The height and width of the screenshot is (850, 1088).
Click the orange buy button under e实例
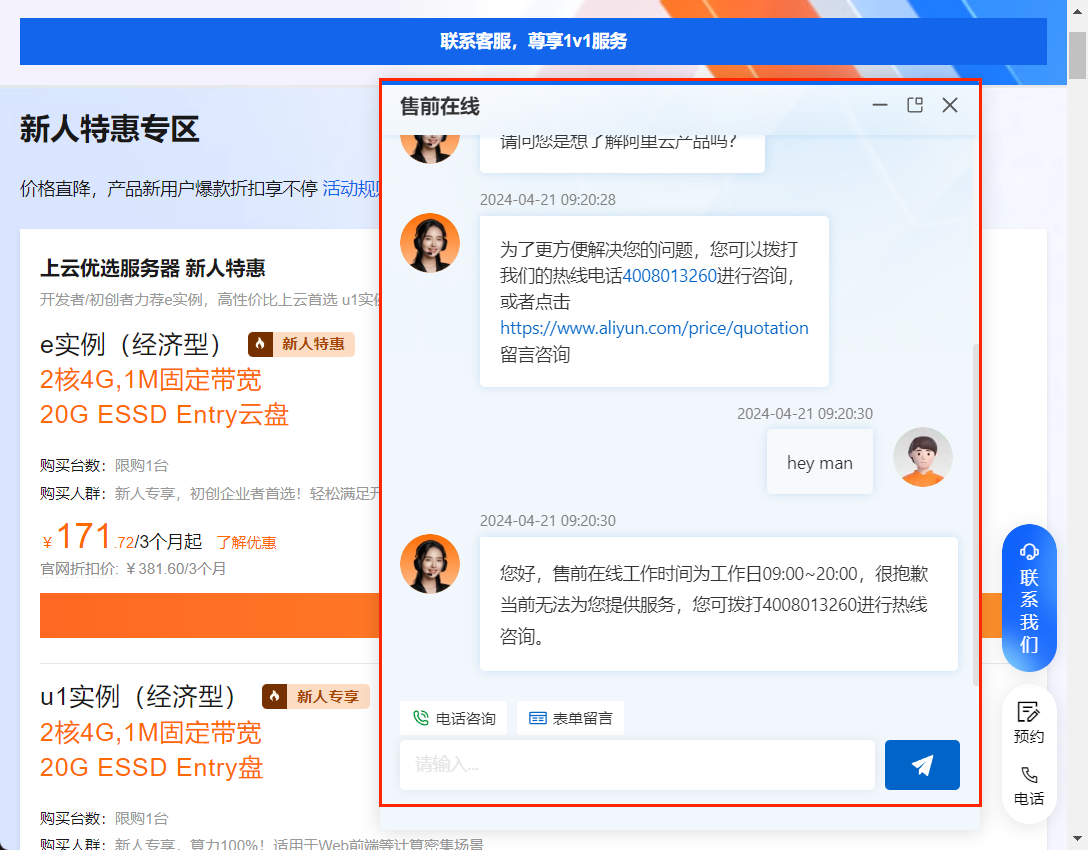210,615
